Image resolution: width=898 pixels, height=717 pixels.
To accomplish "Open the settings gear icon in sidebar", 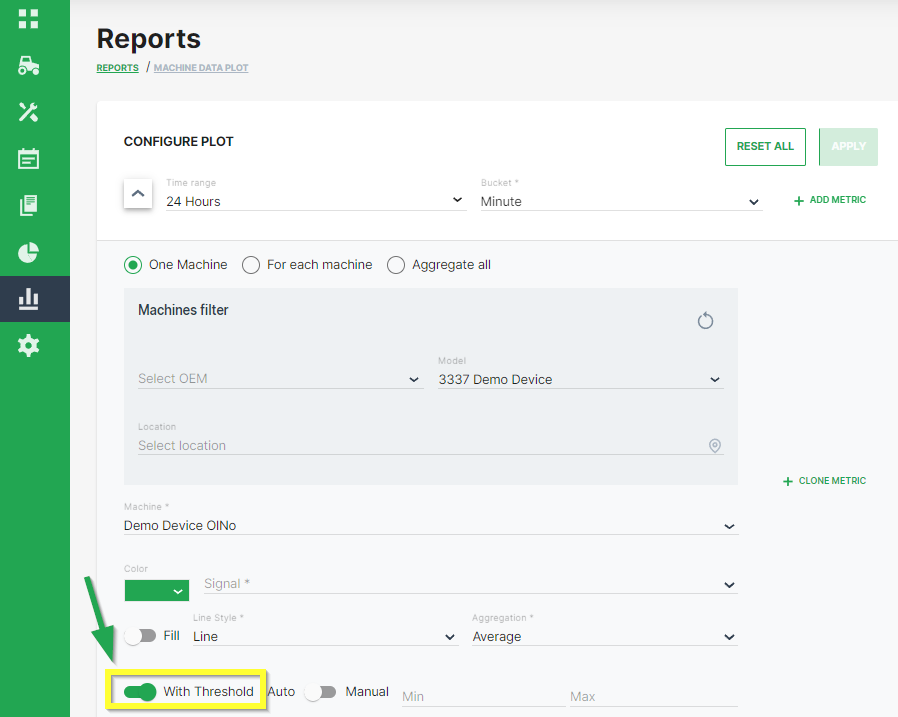I will point(28,346).
